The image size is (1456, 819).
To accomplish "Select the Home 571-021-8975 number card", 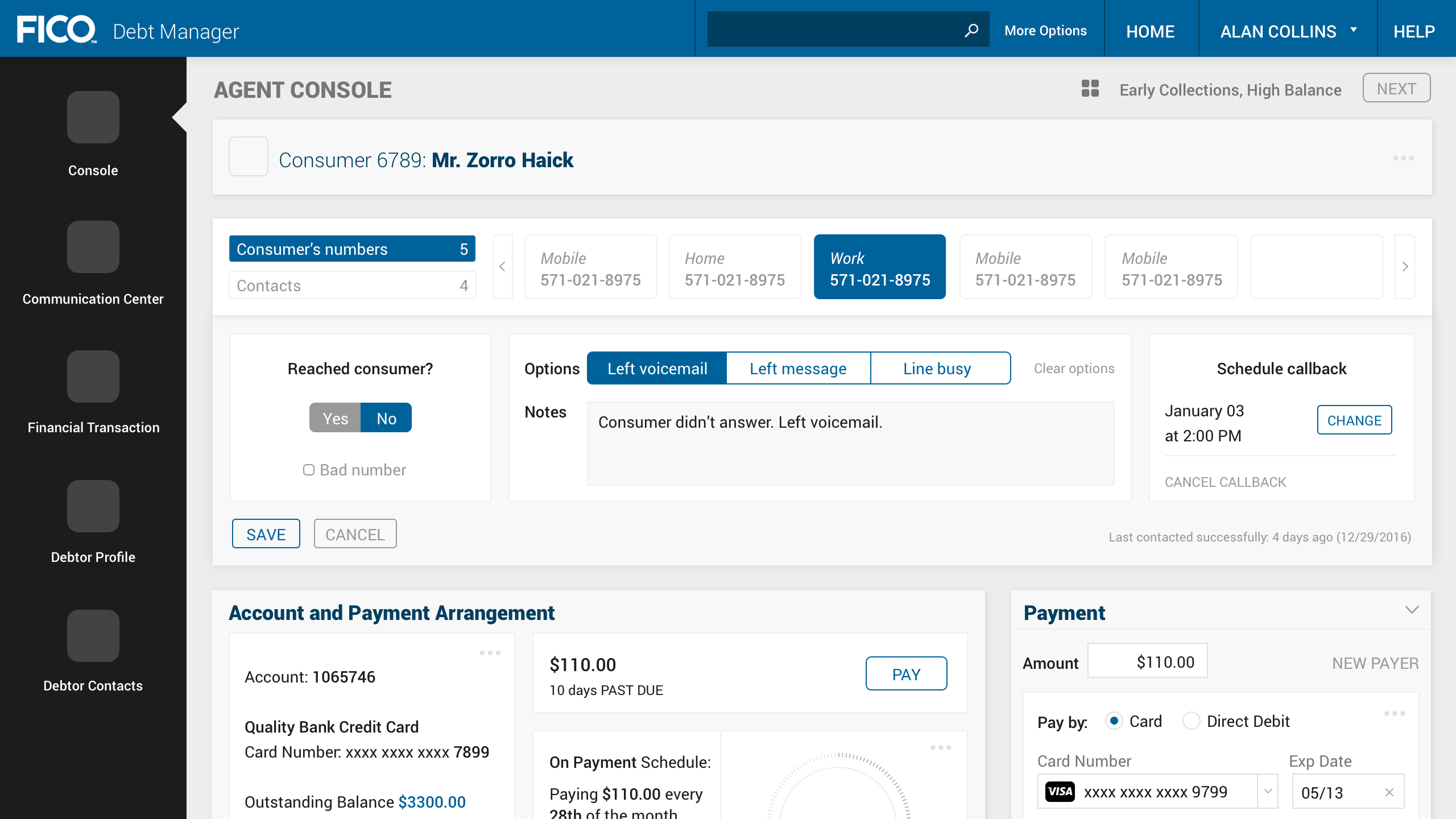I will 735,266.
